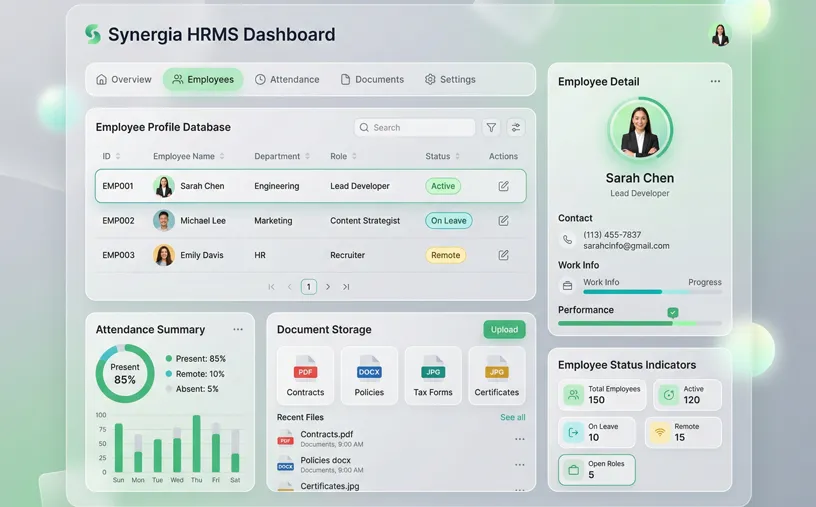Edit Sarah Chen's row
The image size is (816, 507).
point(503,186)
